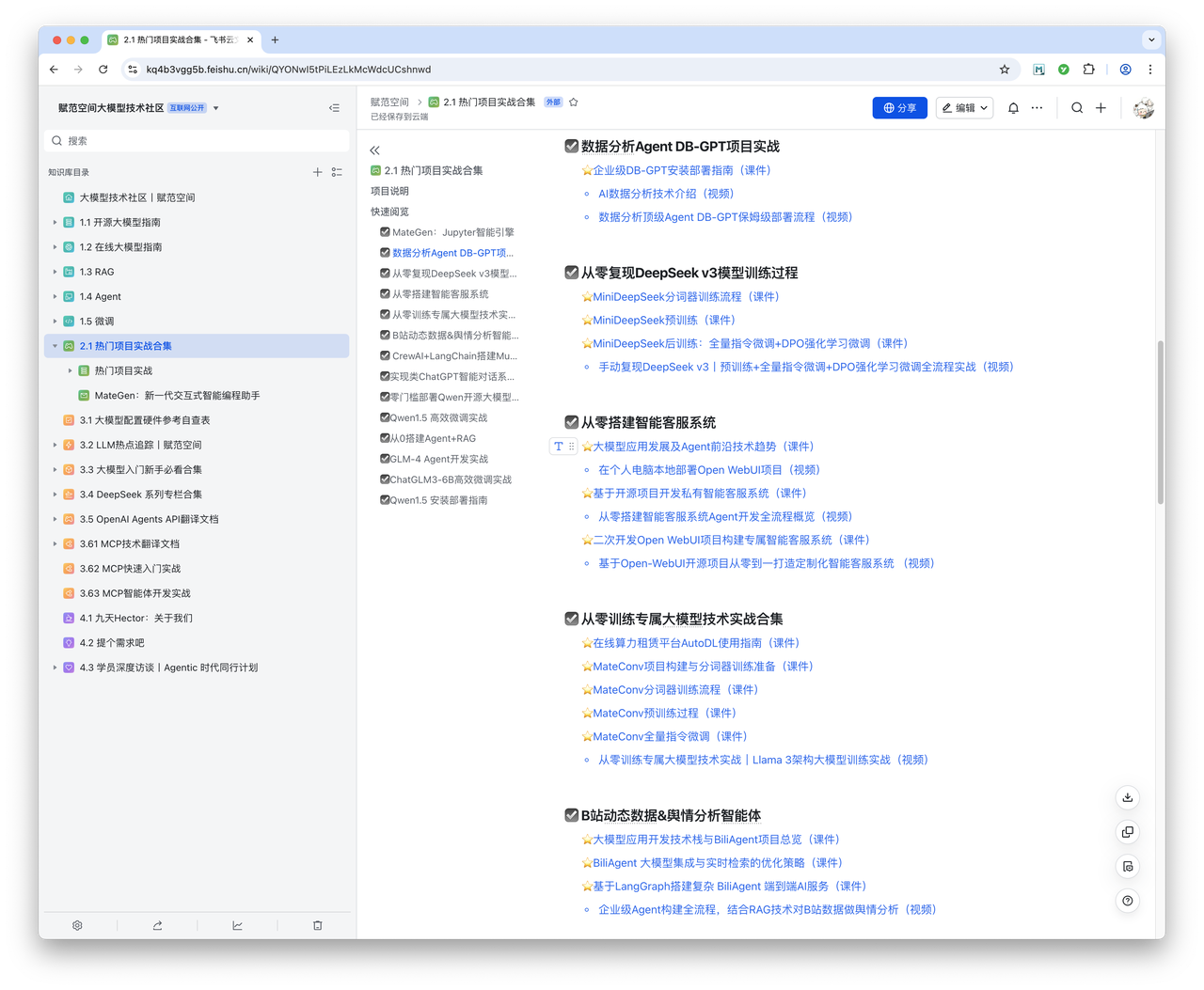Expand the 热门项目实战 subnode

pos(70,371)
